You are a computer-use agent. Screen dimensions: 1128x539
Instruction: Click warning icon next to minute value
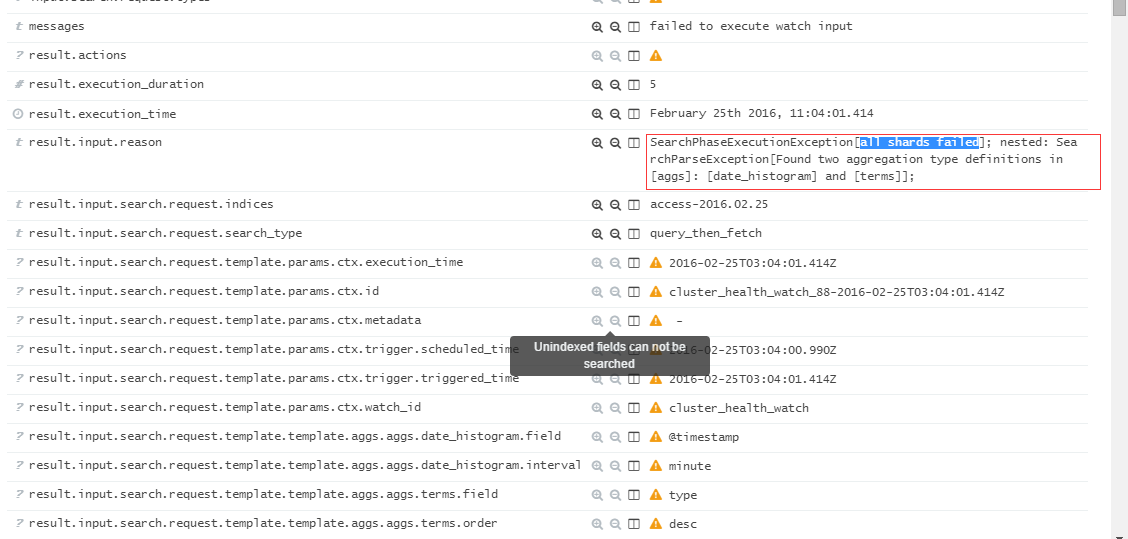click(655, 466)
